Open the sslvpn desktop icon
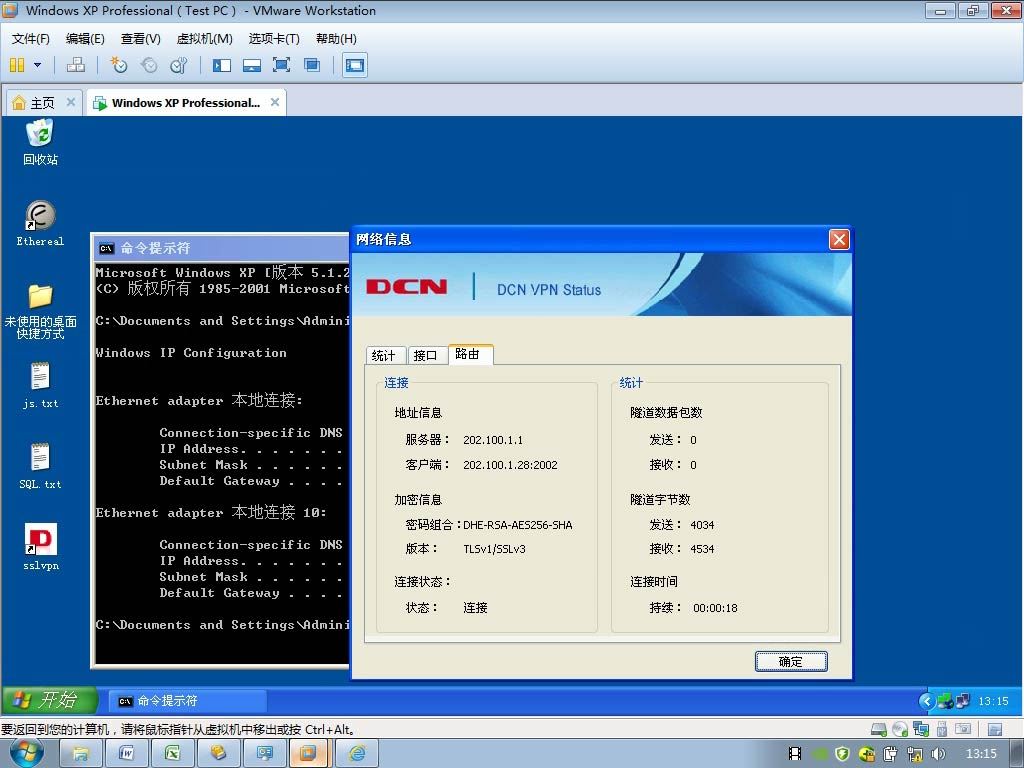Image resolution: width=1024 pixels, height=768 pixels. click(x=40, y=547)
